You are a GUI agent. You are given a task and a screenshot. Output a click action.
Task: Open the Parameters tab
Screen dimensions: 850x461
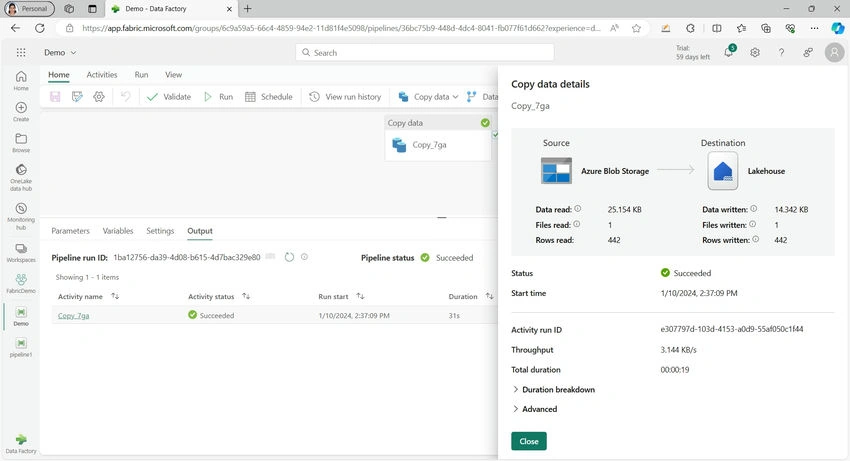(70, 231)
